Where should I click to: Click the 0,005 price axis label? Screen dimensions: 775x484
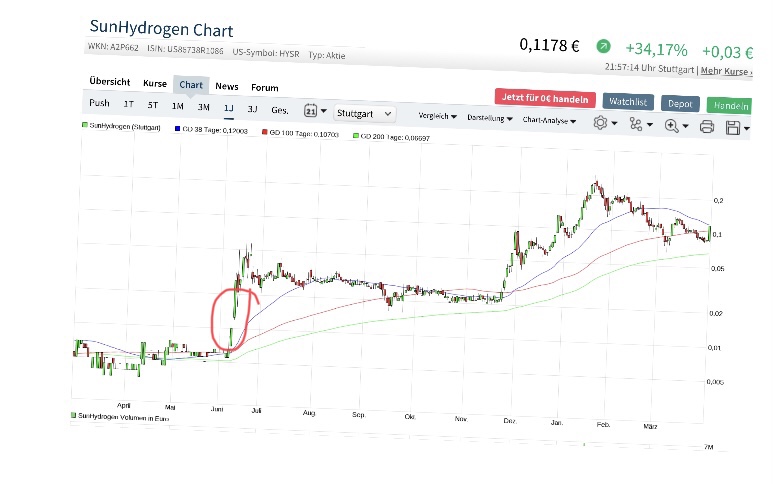[715, 382]
